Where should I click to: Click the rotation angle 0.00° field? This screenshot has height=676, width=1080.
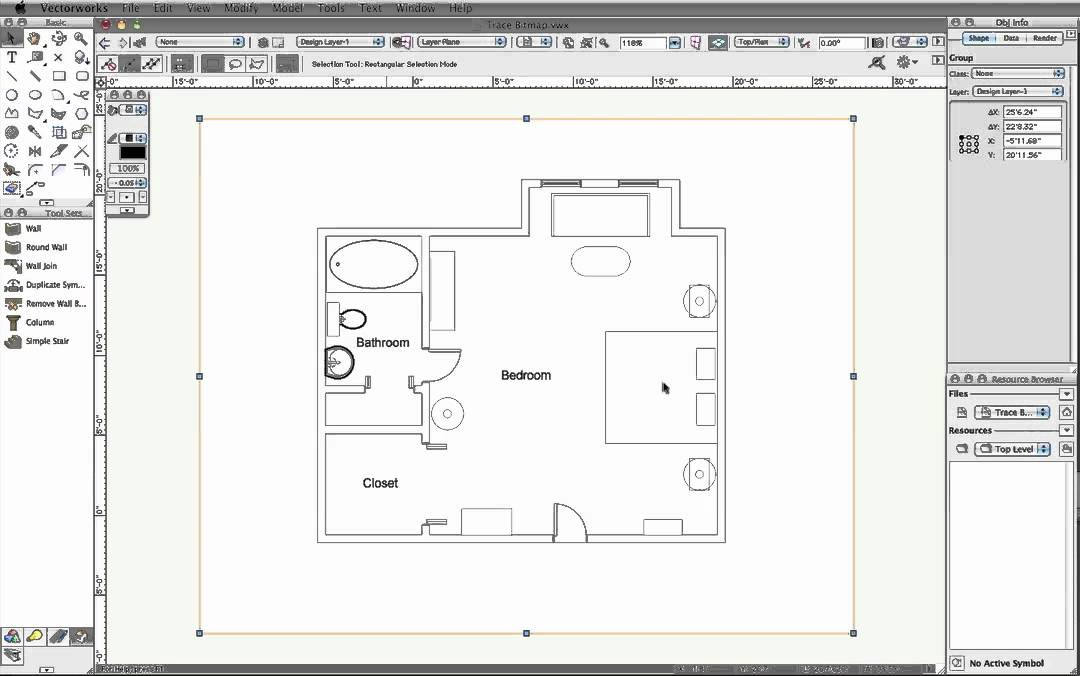click(x=841, y=43)
